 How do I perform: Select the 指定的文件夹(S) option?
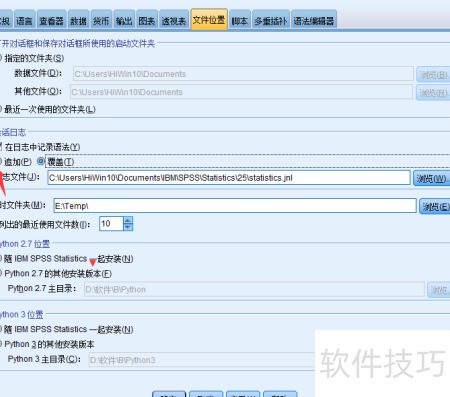coord(32,58)
